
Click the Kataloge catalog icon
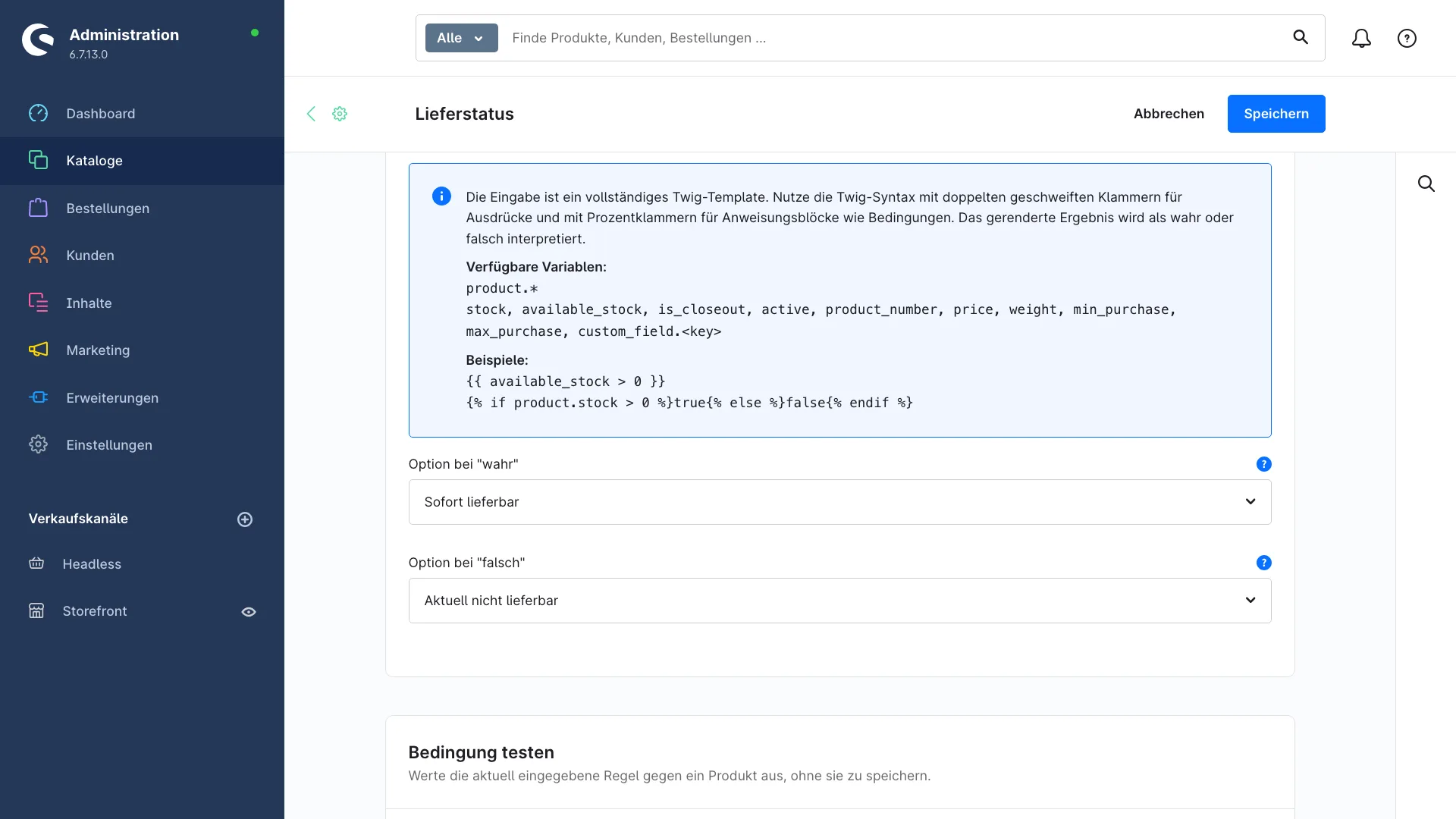(x=38, y=160)
